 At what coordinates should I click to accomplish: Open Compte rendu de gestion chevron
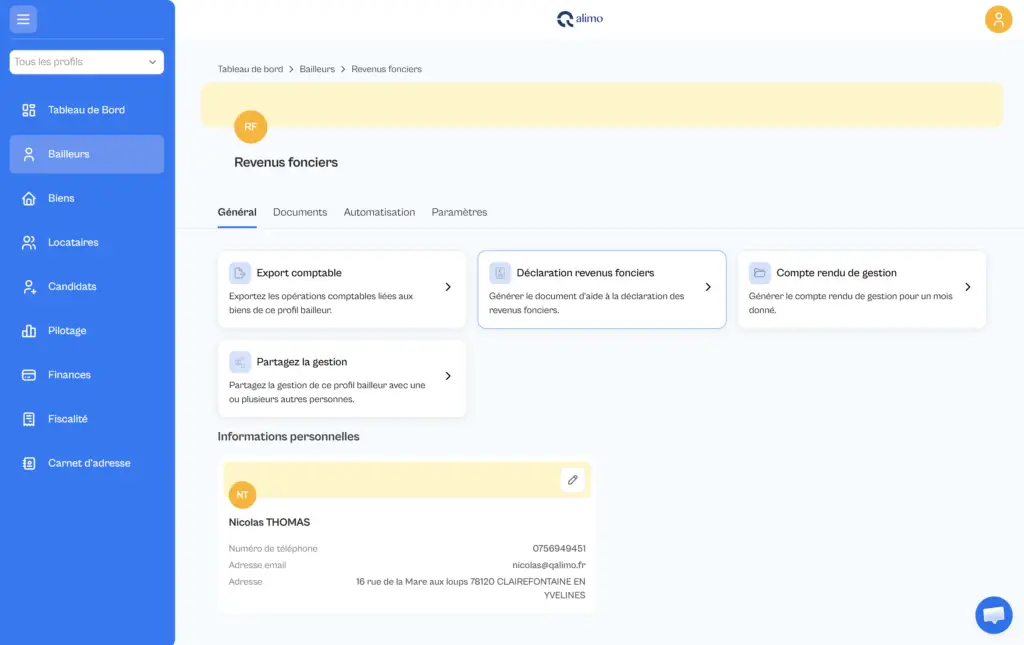tap(968, 287)
